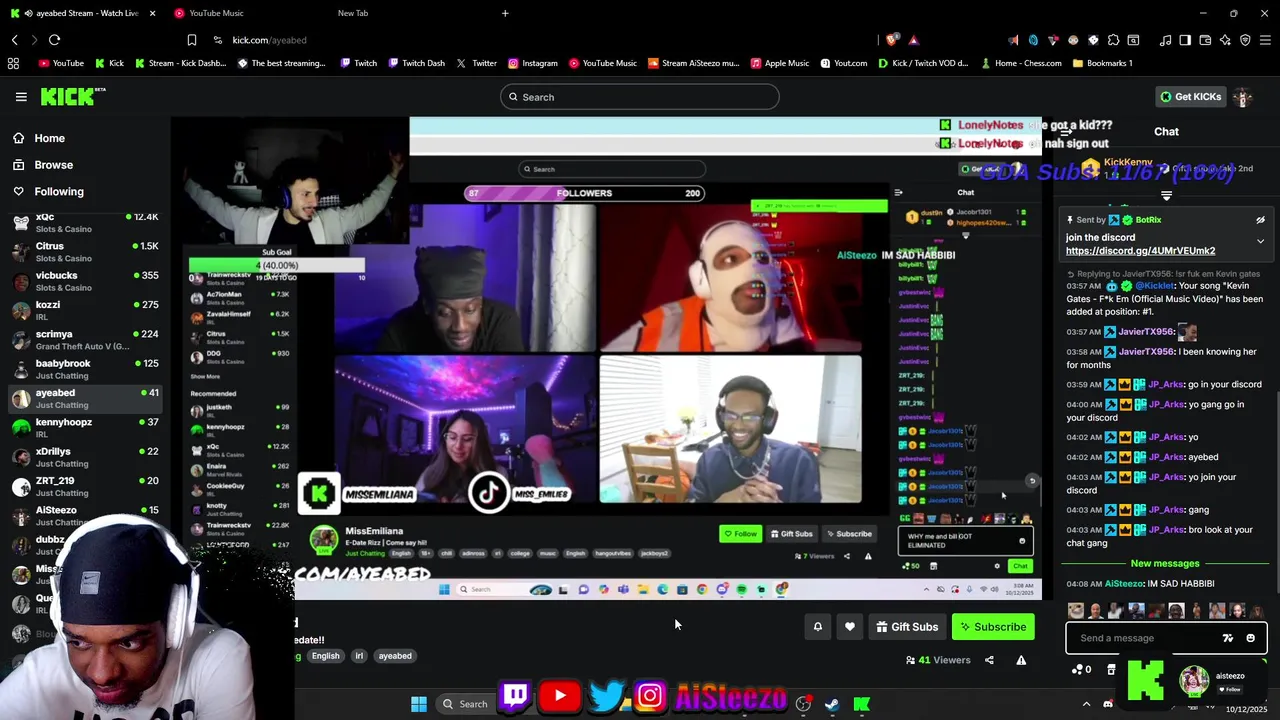Click the Brave Rewards triangle icon
Screen dimensions: 1280x720
(913, 40)
